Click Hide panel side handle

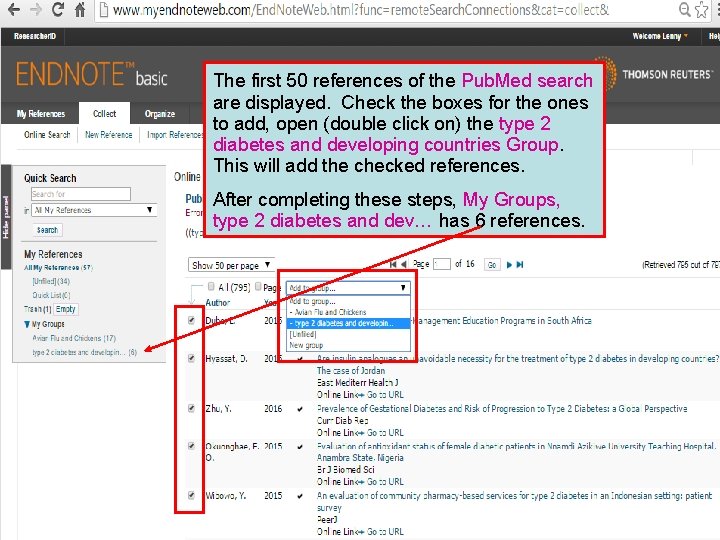pyautogui.click(x=6, y=217)
